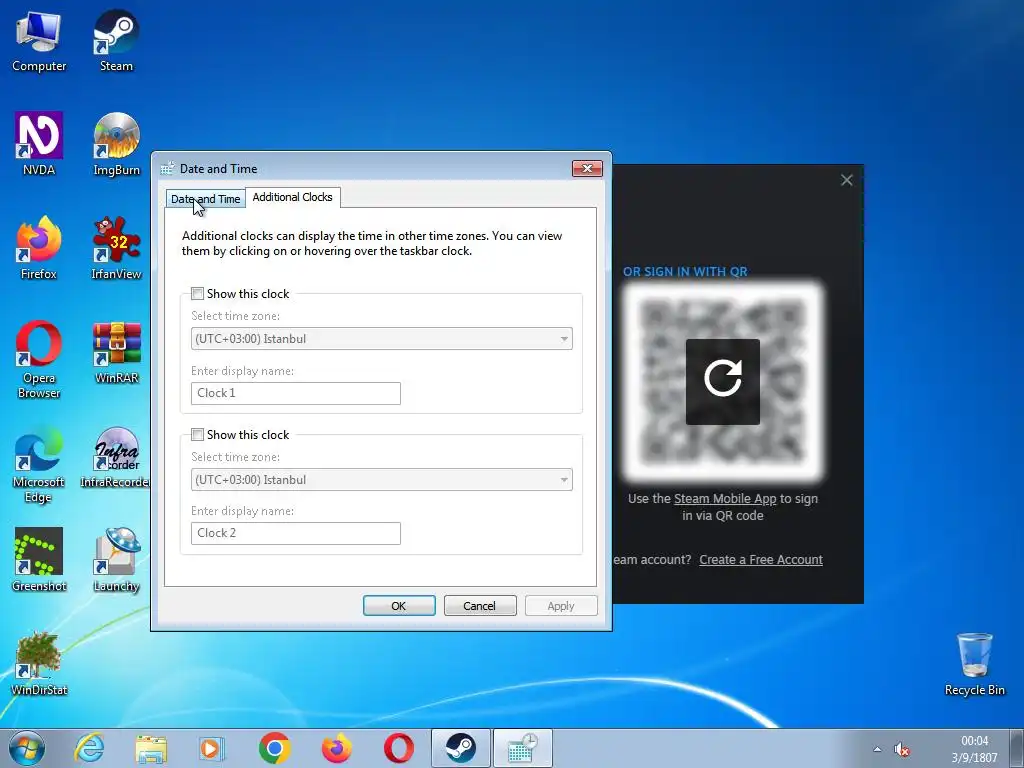Refresh the Steam QR code
The image size is (1024, 768).
coord(723,381)
